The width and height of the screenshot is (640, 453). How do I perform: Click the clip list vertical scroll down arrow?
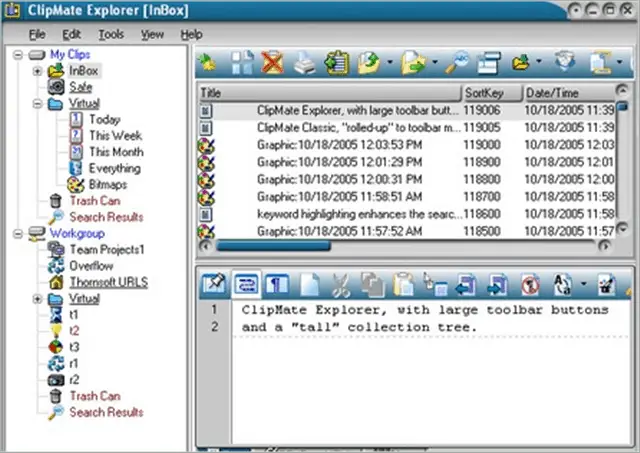point(622,228)
